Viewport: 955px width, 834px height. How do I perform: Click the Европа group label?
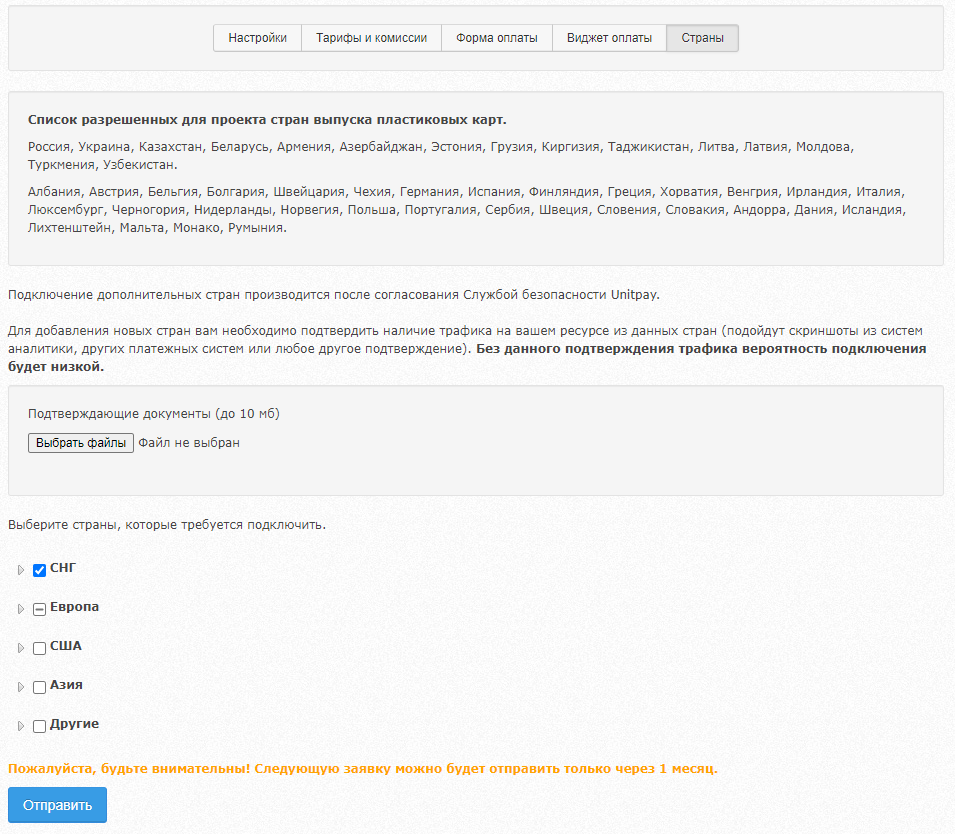tap(74, 607)
